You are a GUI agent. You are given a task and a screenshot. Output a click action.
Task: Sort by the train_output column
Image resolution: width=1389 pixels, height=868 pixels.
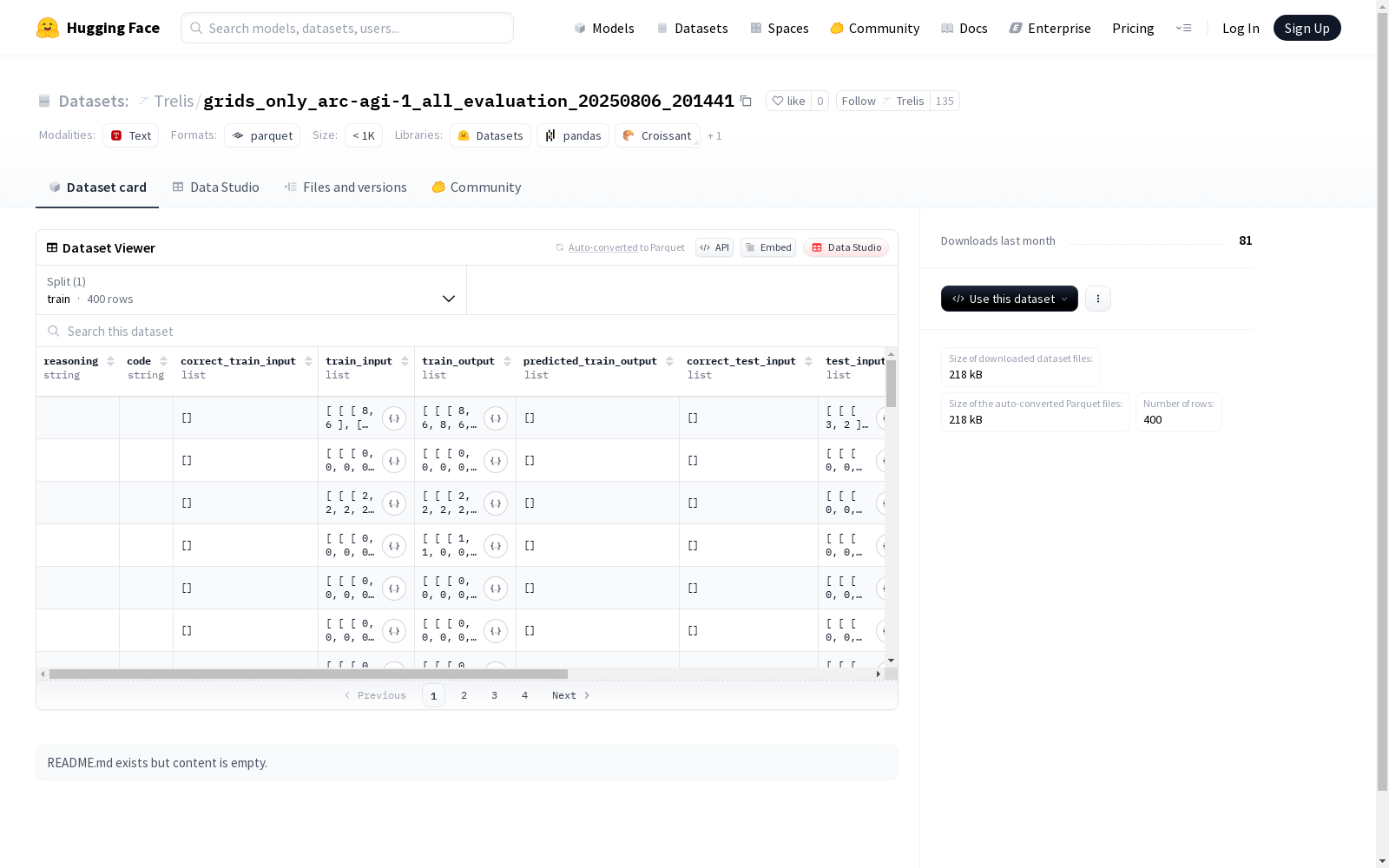[507, 361]
